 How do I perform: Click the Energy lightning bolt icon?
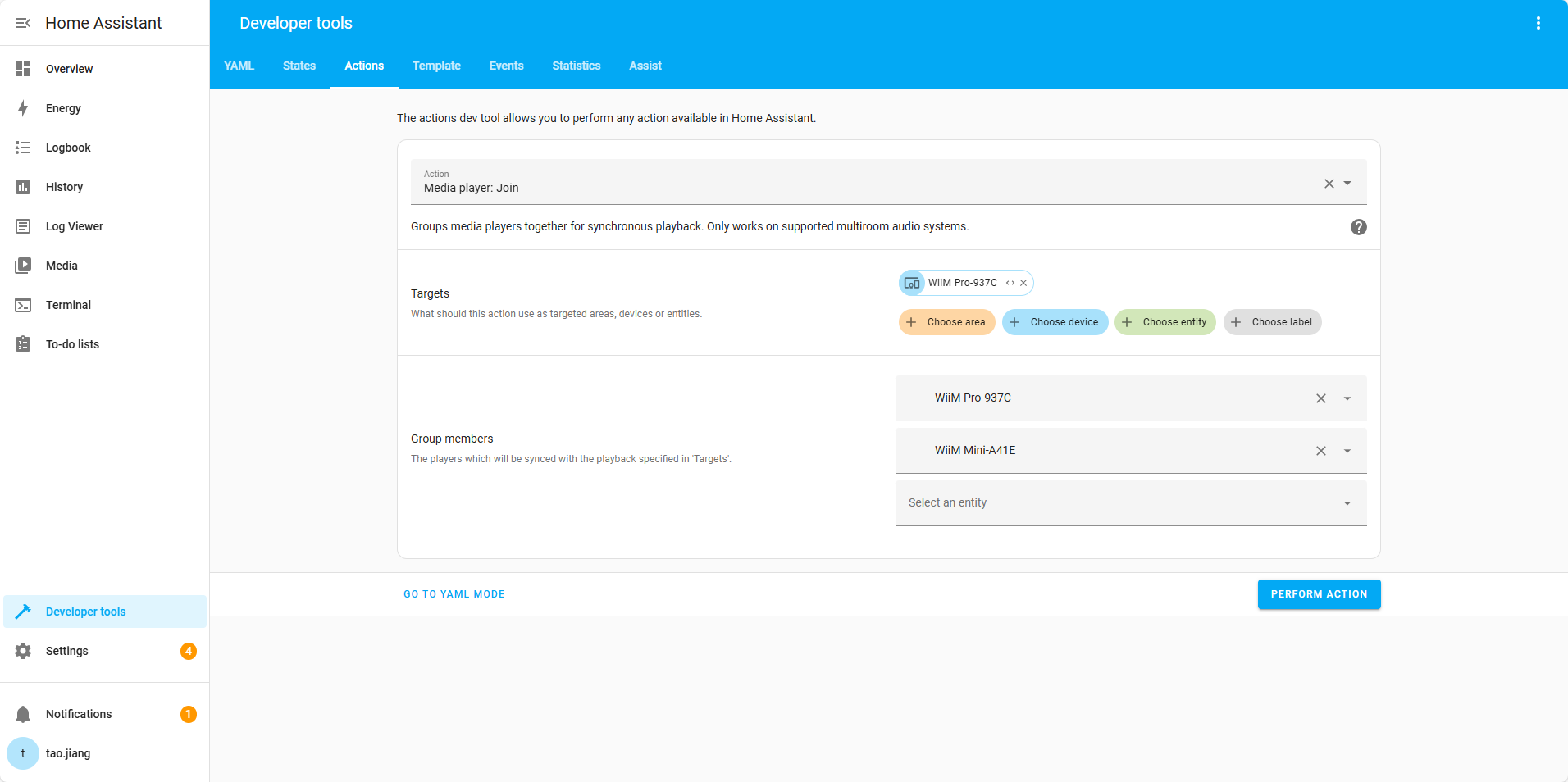point(23,108)
